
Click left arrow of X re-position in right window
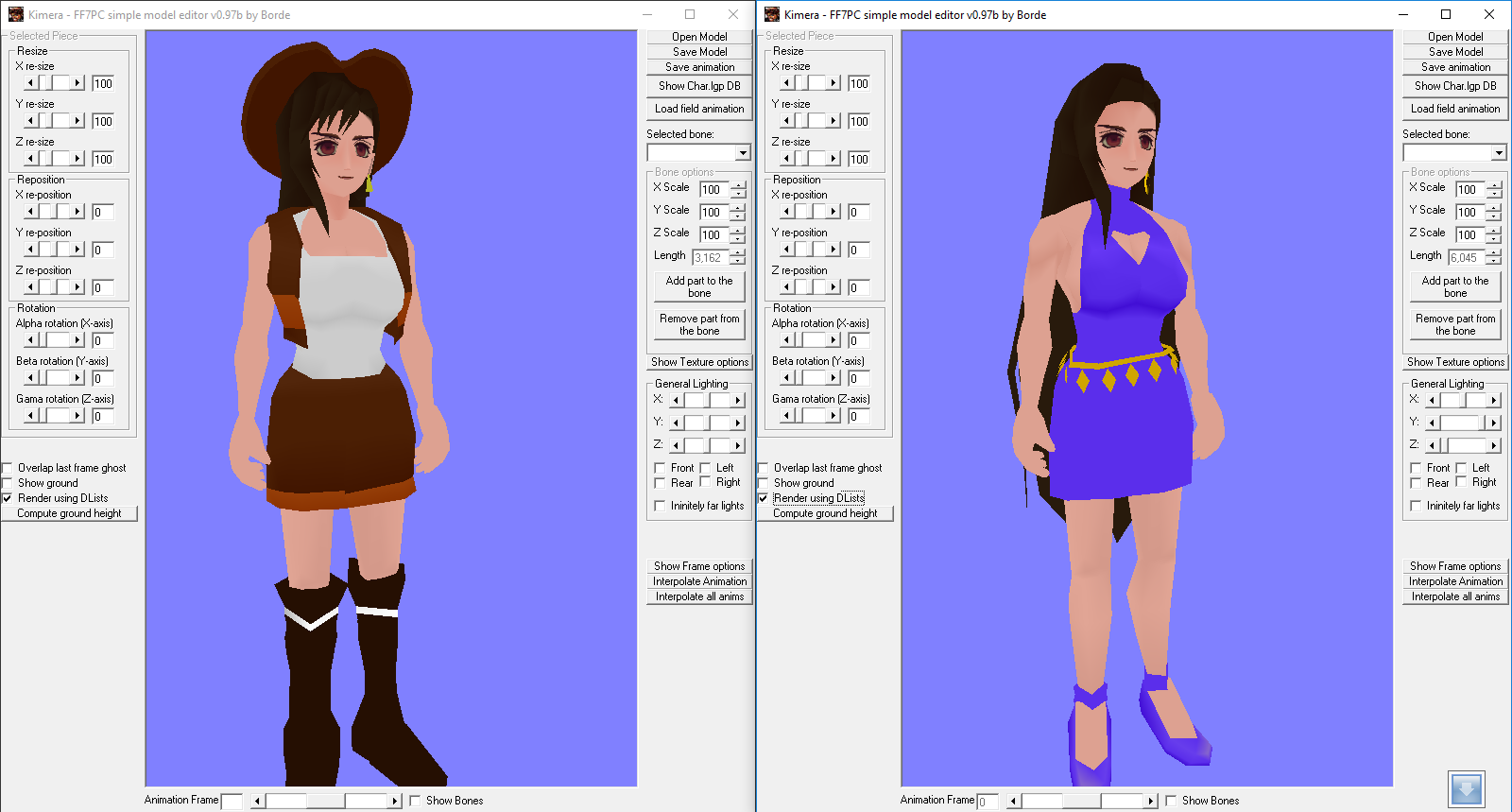(x=787, y=212)
